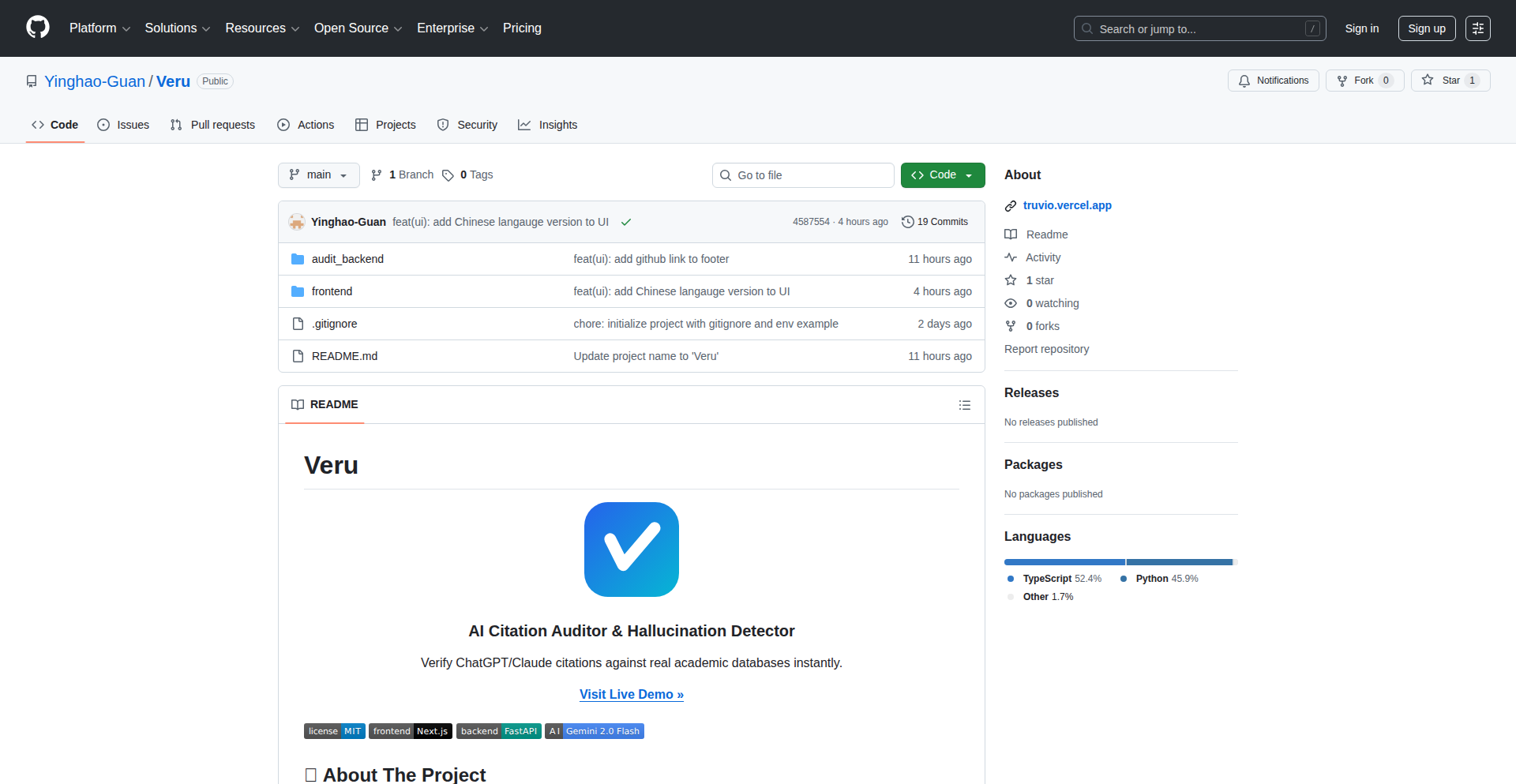View the 0 Tags list
Image resolution: width=1516 pixels, height=784 pixels.
pyautogui.click(x=467, y=175)
